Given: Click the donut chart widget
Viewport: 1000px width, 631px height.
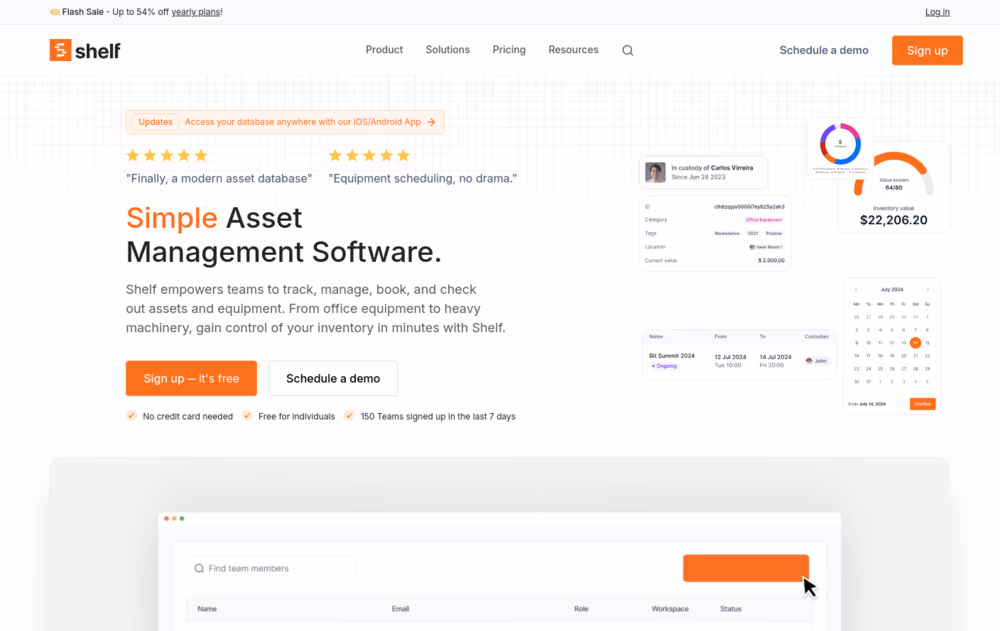Looking at the screenshot, I should pos(840,144).
